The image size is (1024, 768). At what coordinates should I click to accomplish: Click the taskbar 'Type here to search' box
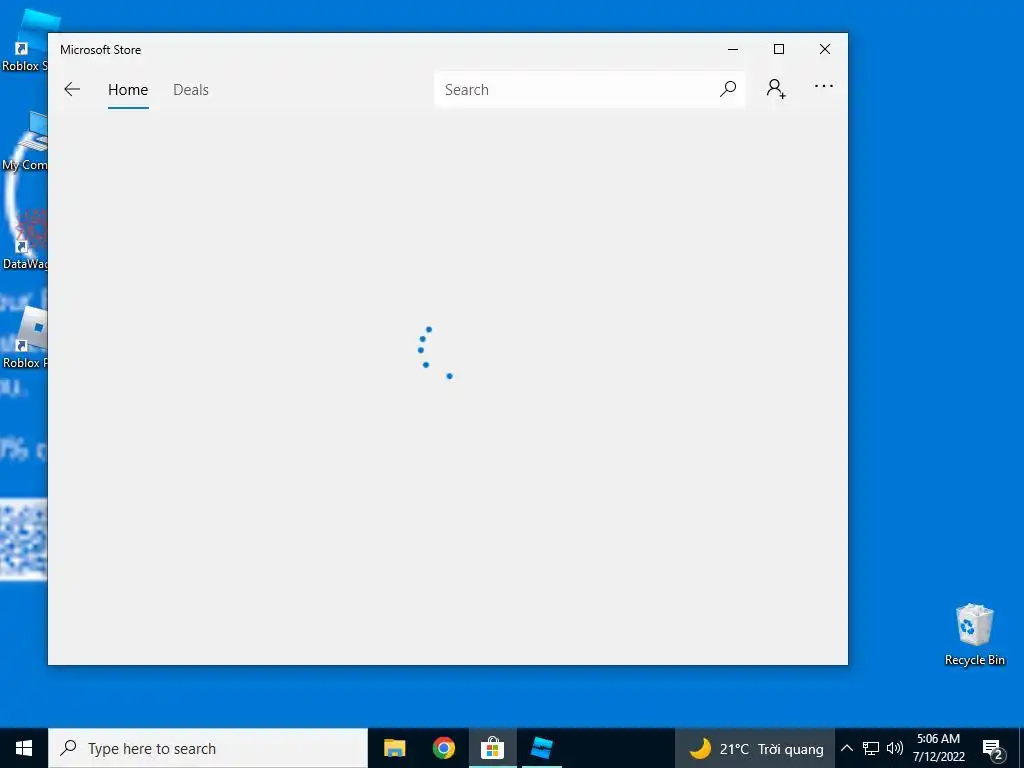tap(208, 748)
